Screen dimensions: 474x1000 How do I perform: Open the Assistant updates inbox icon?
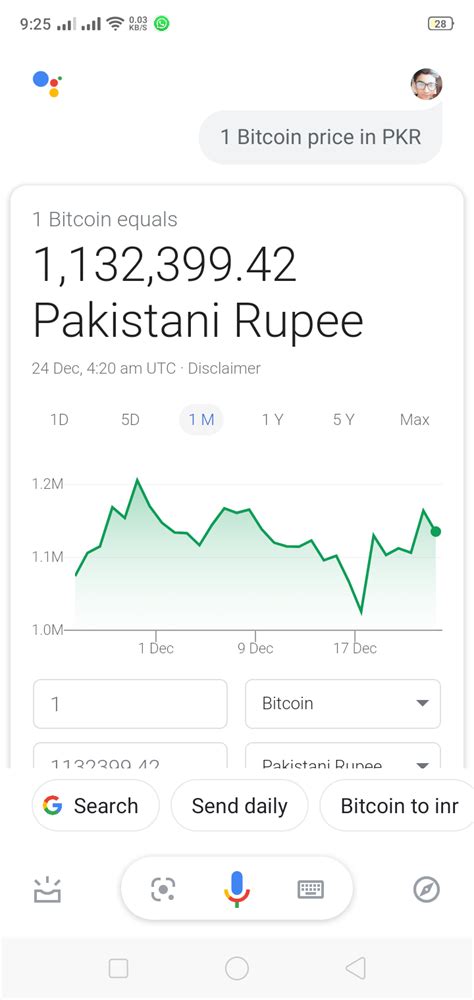pos(47,890)
